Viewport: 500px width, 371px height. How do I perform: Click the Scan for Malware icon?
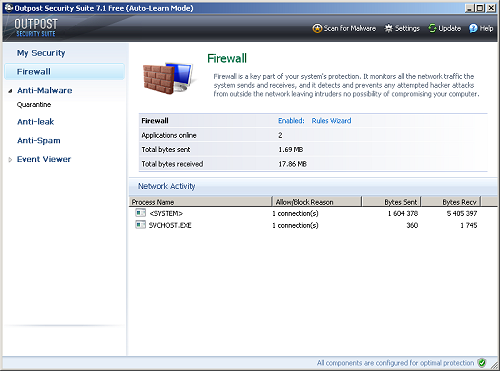coord(317,28)
